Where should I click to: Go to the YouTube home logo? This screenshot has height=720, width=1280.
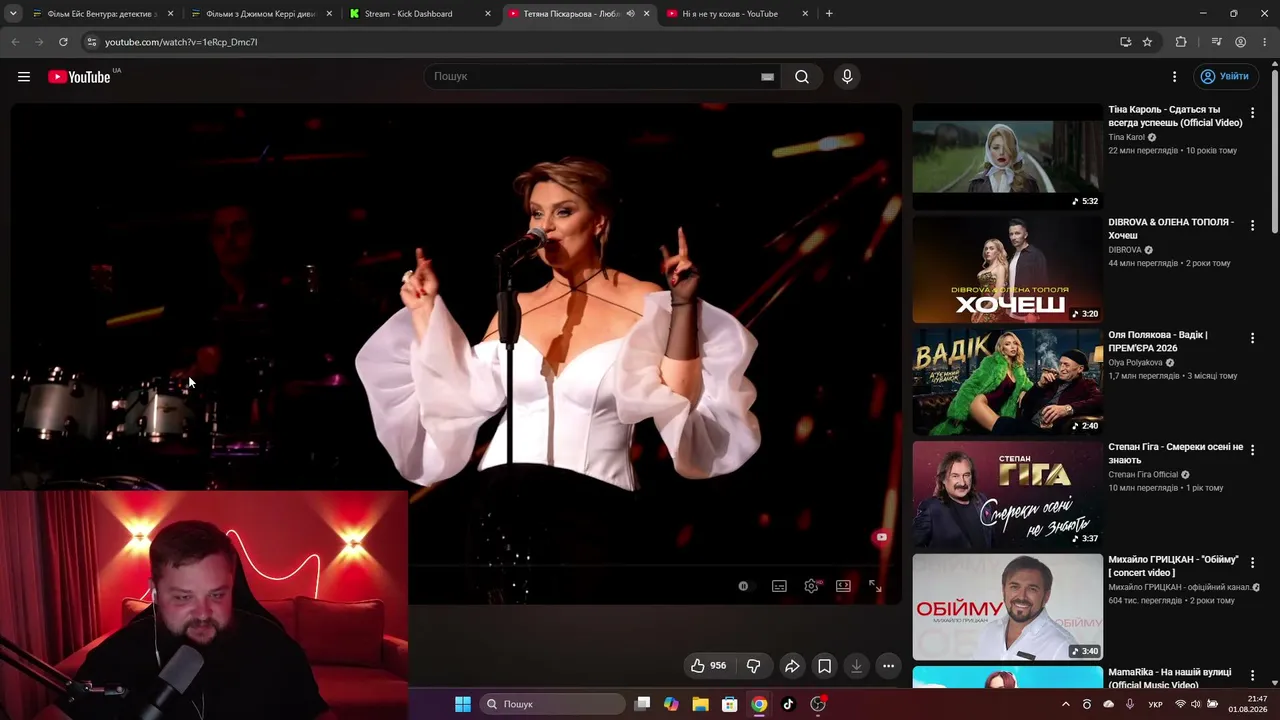coord(79,77)
